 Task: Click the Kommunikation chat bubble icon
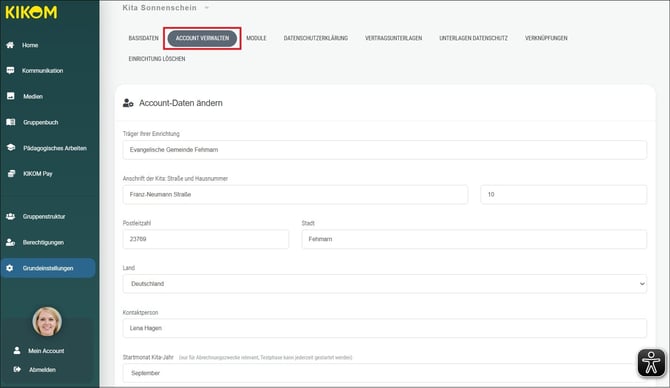(x=10, y=71)
